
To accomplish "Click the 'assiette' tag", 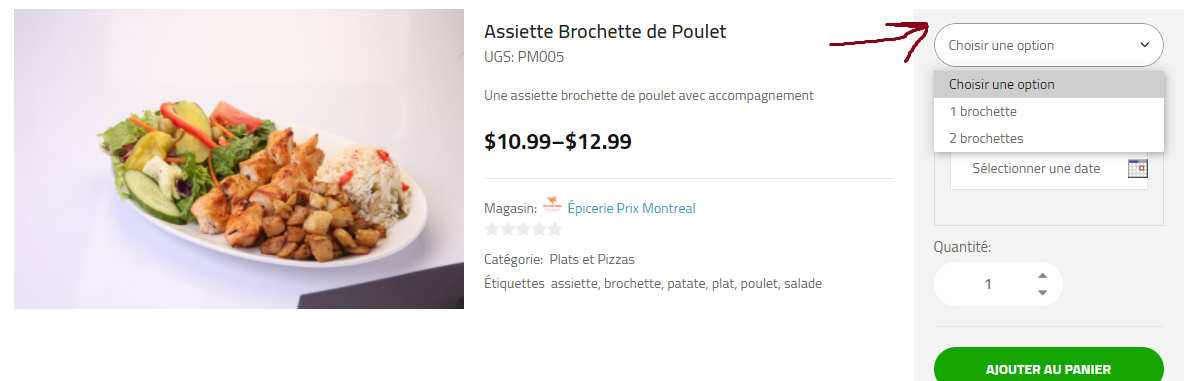I will coord(573,284).
